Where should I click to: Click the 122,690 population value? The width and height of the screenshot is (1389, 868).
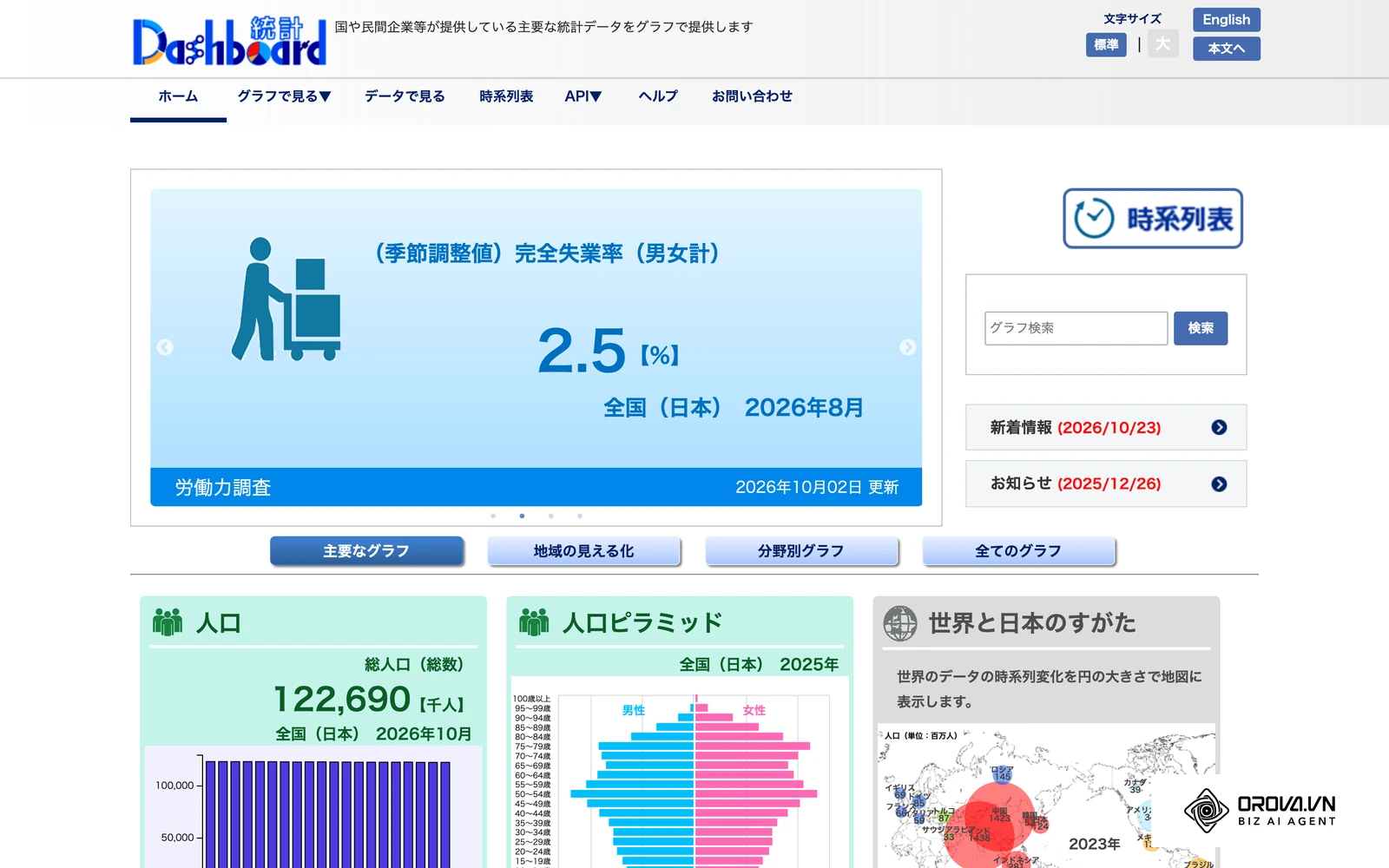342,699
